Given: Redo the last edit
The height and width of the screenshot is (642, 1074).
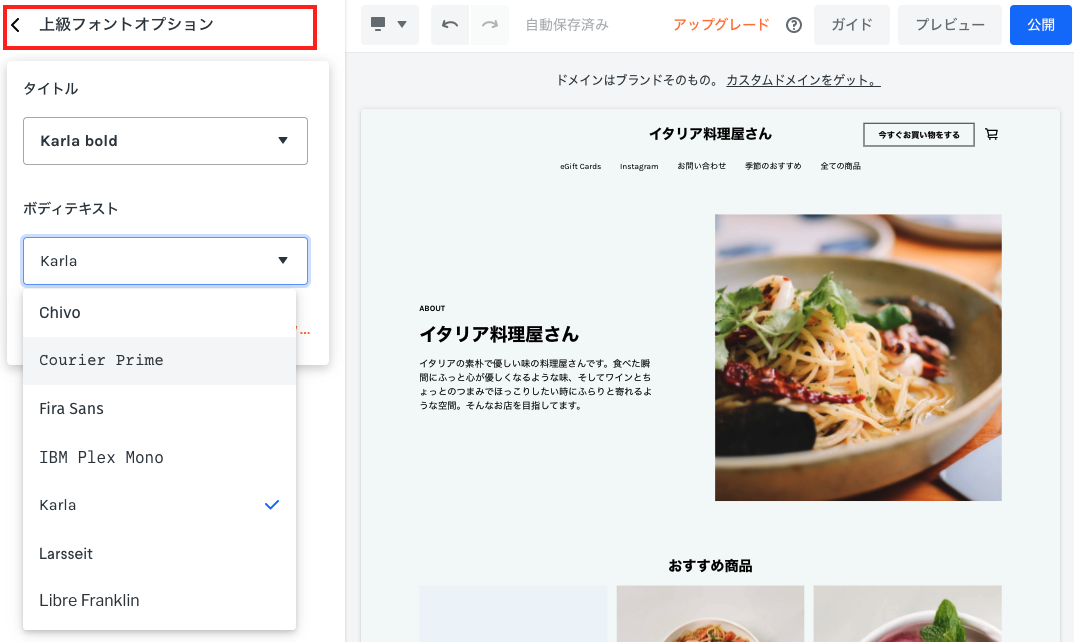Looking at the screenshot, I should 489,25.
